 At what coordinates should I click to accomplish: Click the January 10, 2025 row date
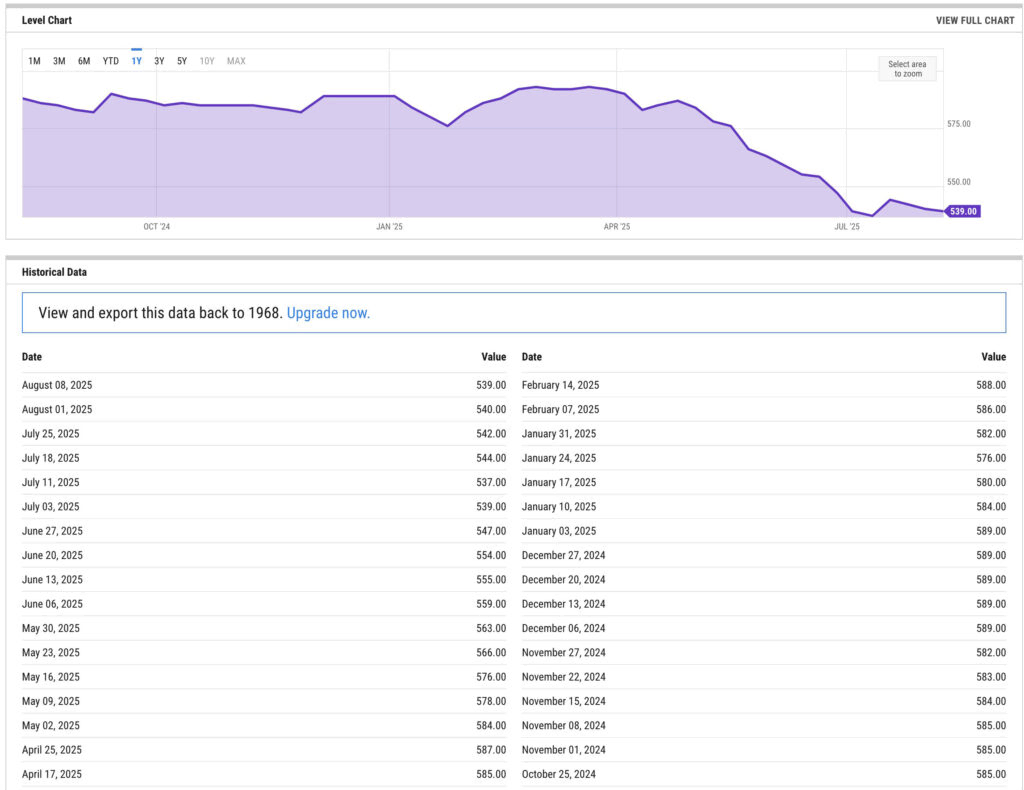click(x=558, y=507)
